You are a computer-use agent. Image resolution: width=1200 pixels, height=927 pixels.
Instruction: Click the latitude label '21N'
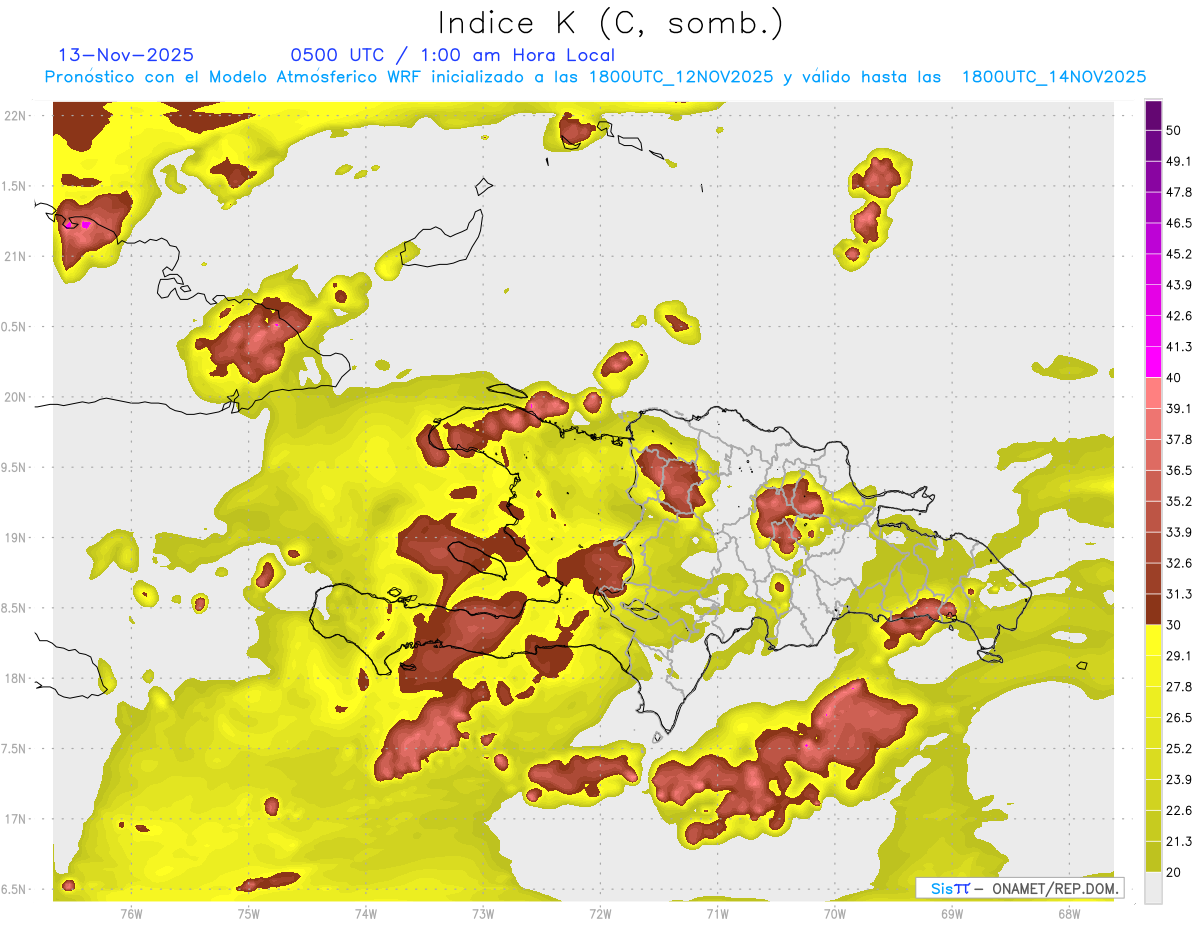click(16, 256)
